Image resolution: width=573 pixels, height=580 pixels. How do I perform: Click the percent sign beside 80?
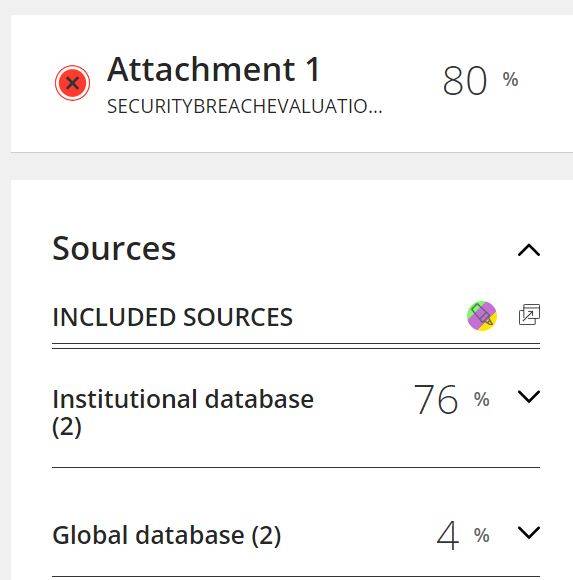[510, 79]
